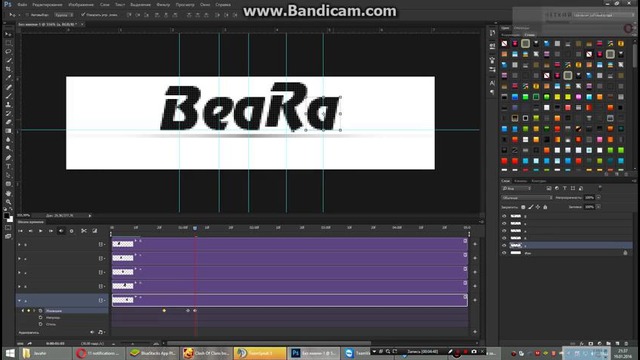Hide the topmost layer in Layers panel
640x360 pixels.
504,216
